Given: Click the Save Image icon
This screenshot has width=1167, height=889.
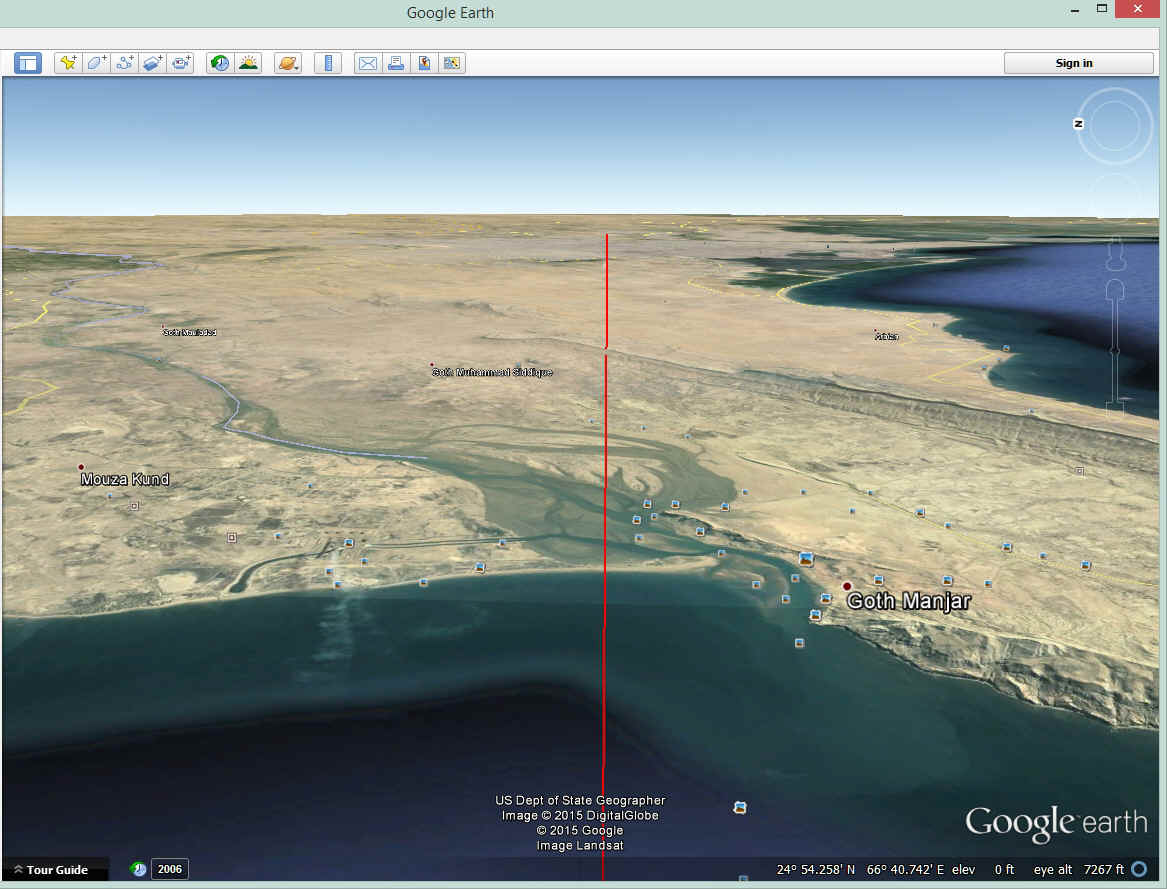Looking at the screenshot, I should (x=424, y=63).
